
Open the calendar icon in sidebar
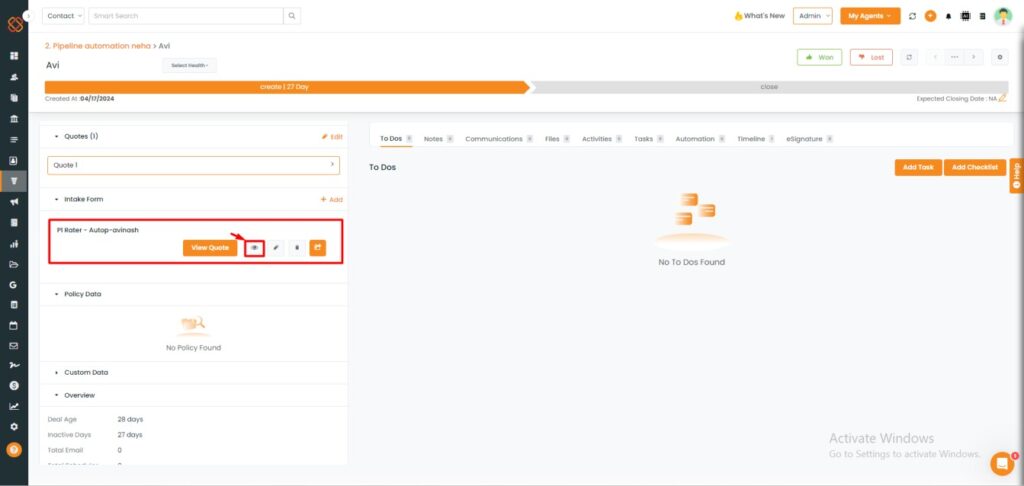pyautogui.click(x=14, y=325)
